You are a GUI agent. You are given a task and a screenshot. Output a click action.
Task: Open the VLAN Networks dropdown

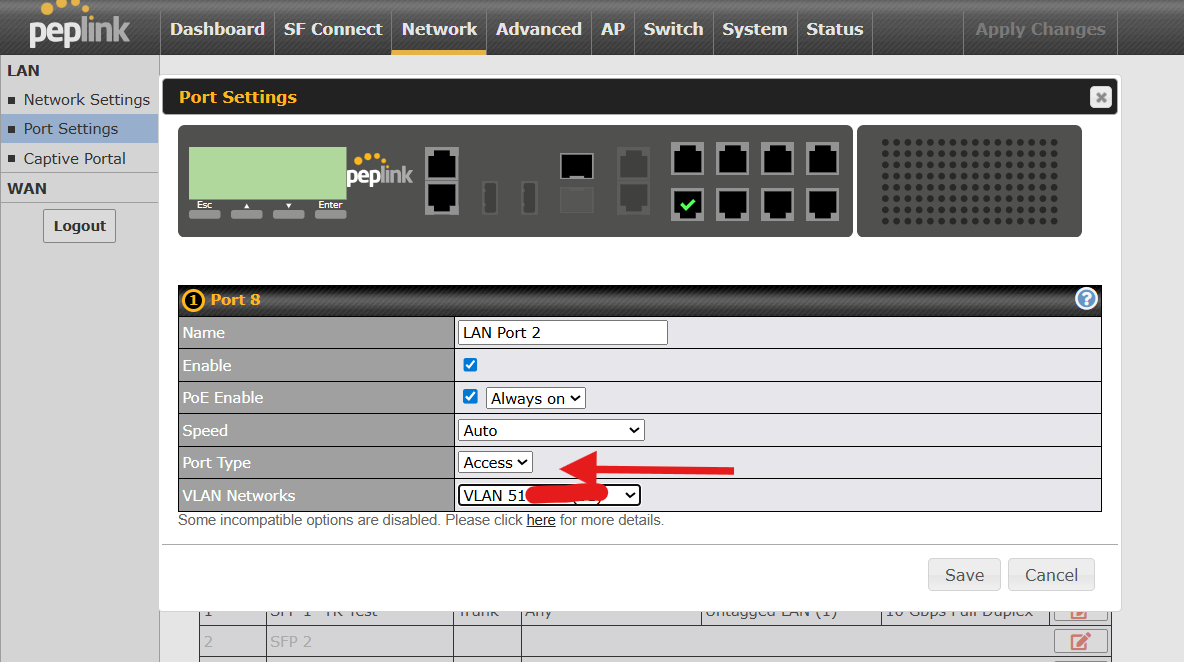pos(549,495)
